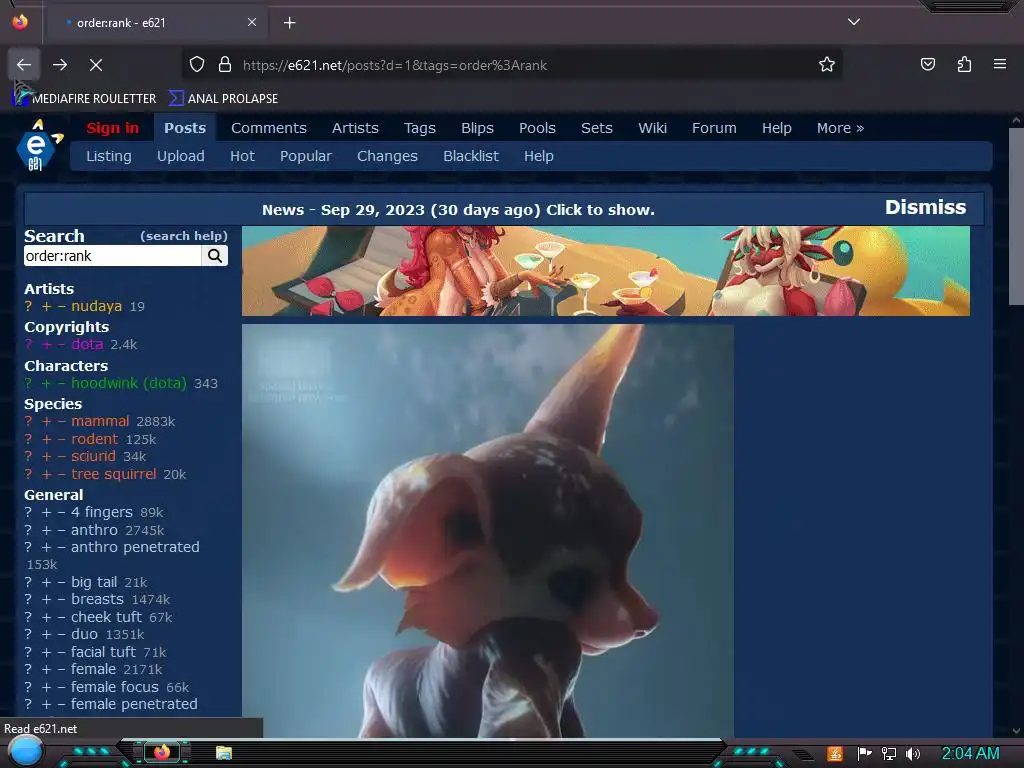Open the Tags page
This screenshot has width=1024, height=768.
pos(419,128)
